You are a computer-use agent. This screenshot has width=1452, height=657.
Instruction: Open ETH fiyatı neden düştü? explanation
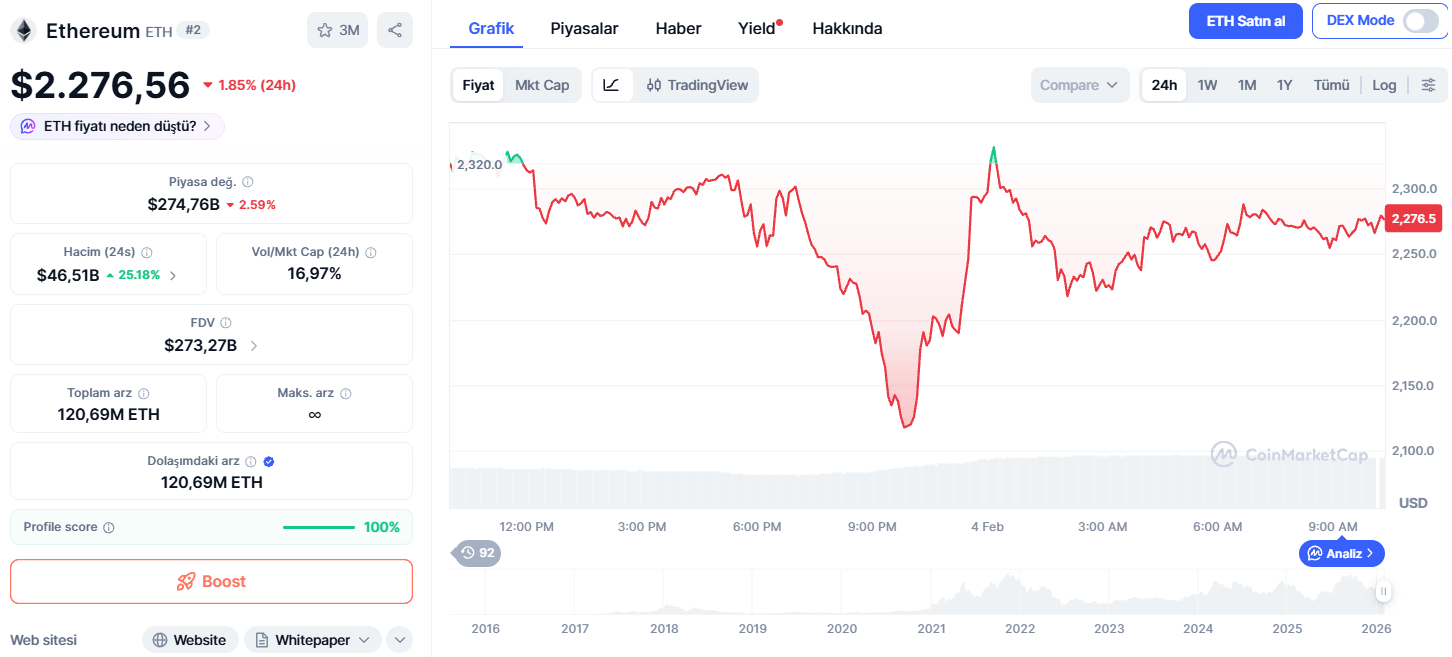tap(118, 127)
